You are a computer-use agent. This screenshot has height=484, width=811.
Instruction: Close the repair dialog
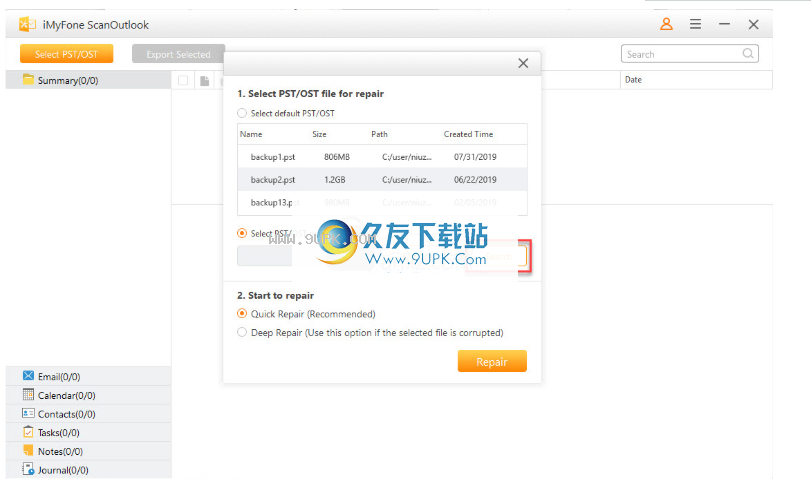click(523, 63)
